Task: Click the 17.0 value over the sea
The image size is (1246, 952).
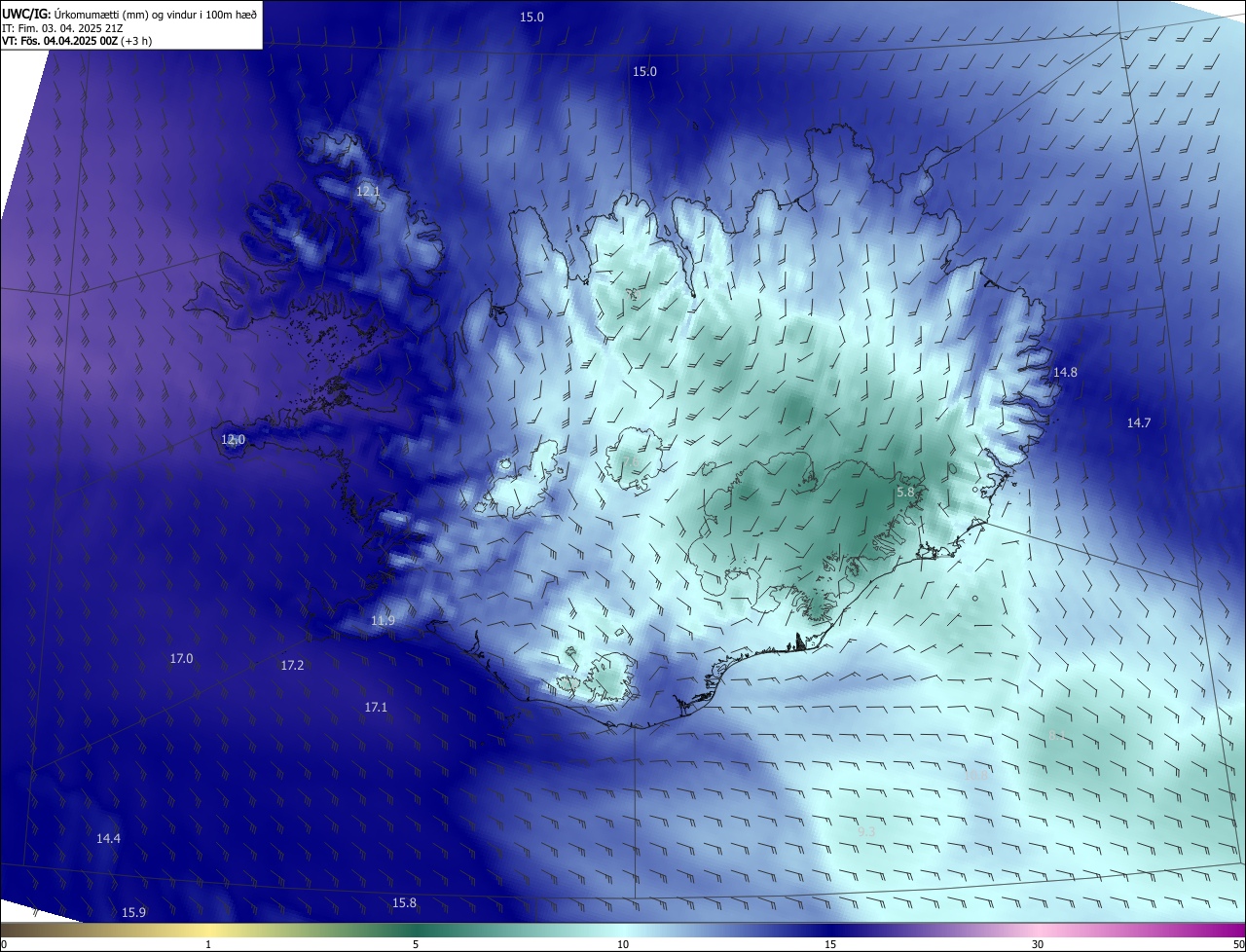Action: pyautogui.click(x=182, y=659)
